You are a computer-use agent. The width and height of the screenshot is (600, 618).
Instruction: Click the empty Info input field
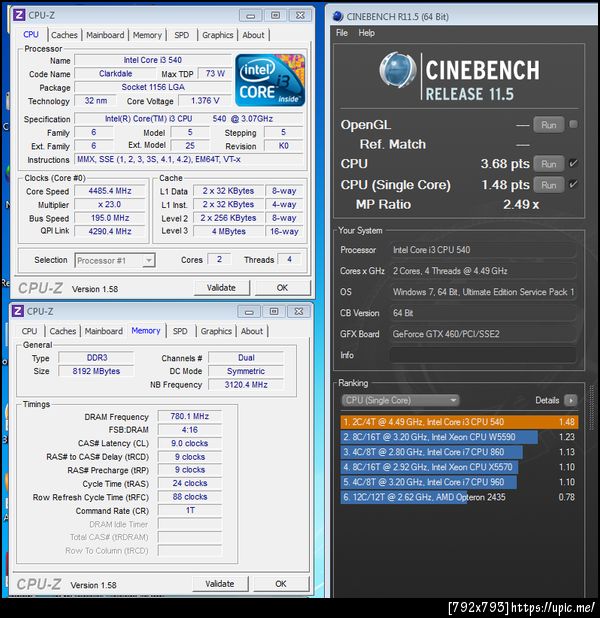click(x=483, y=355)
